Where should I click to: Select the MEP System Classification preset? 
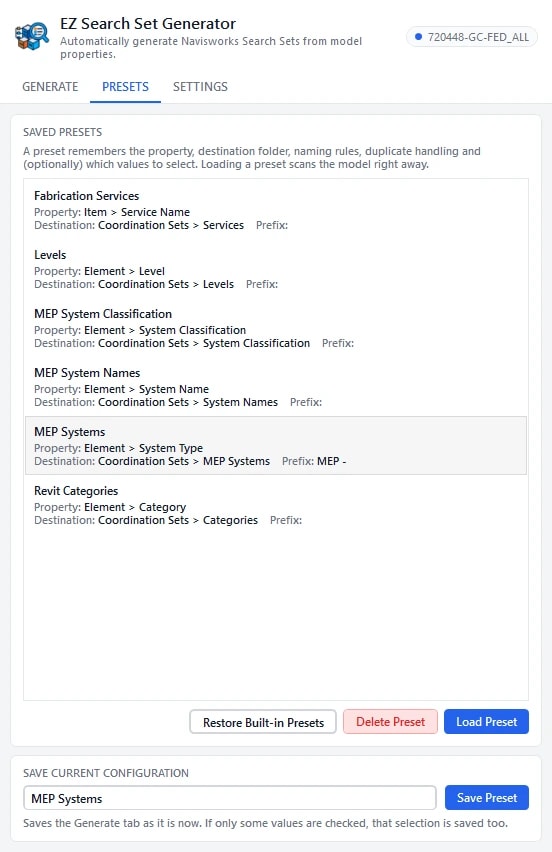pyautogui.click(x=276, y=328)
